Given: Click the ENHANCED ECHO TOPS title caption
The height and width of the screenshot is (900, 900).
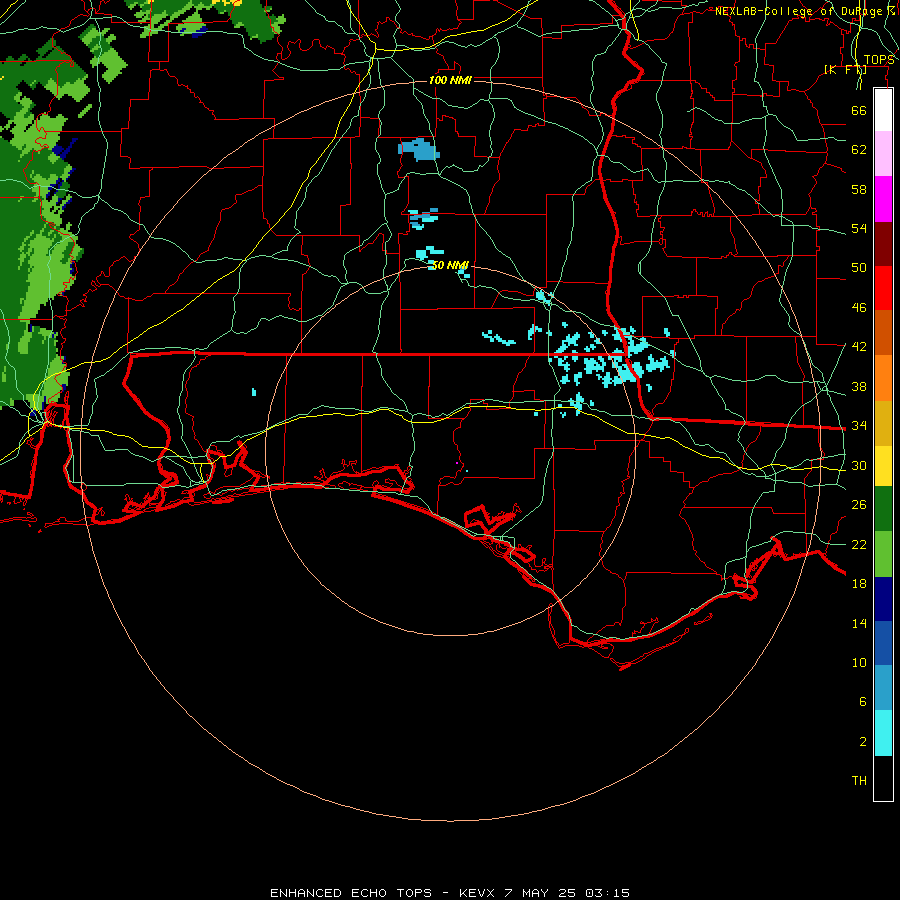Looking at the screenshot, I should pyautogui.click(x=449, y=893).
